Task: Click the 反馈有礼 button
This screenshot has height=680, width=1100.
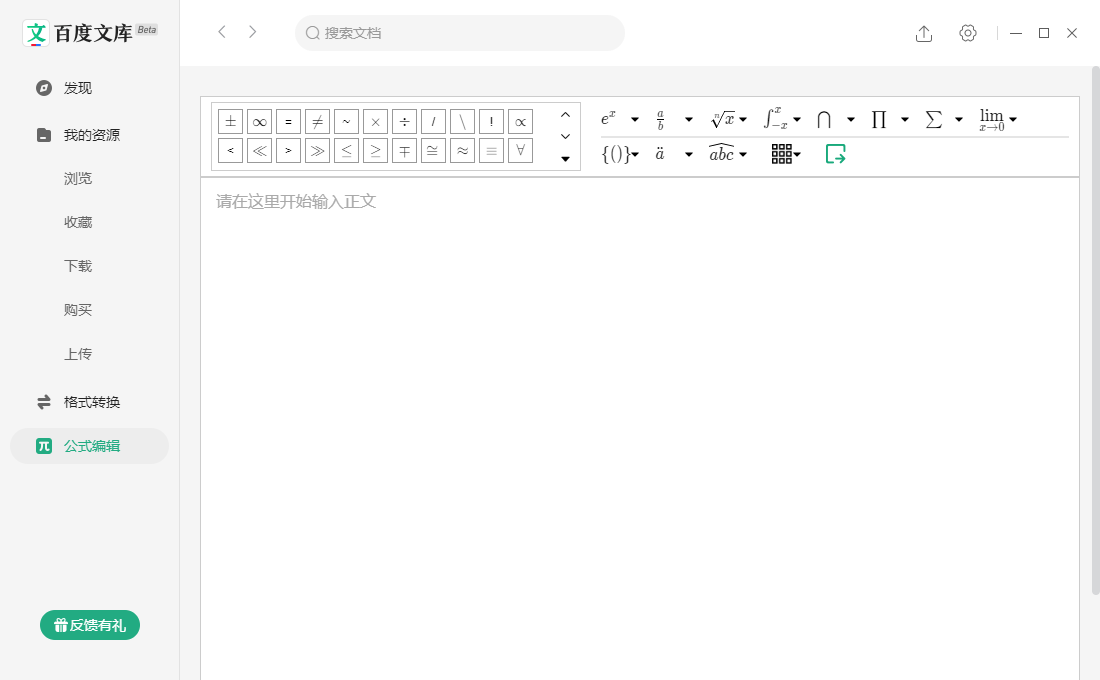Action: pos(90,625)
